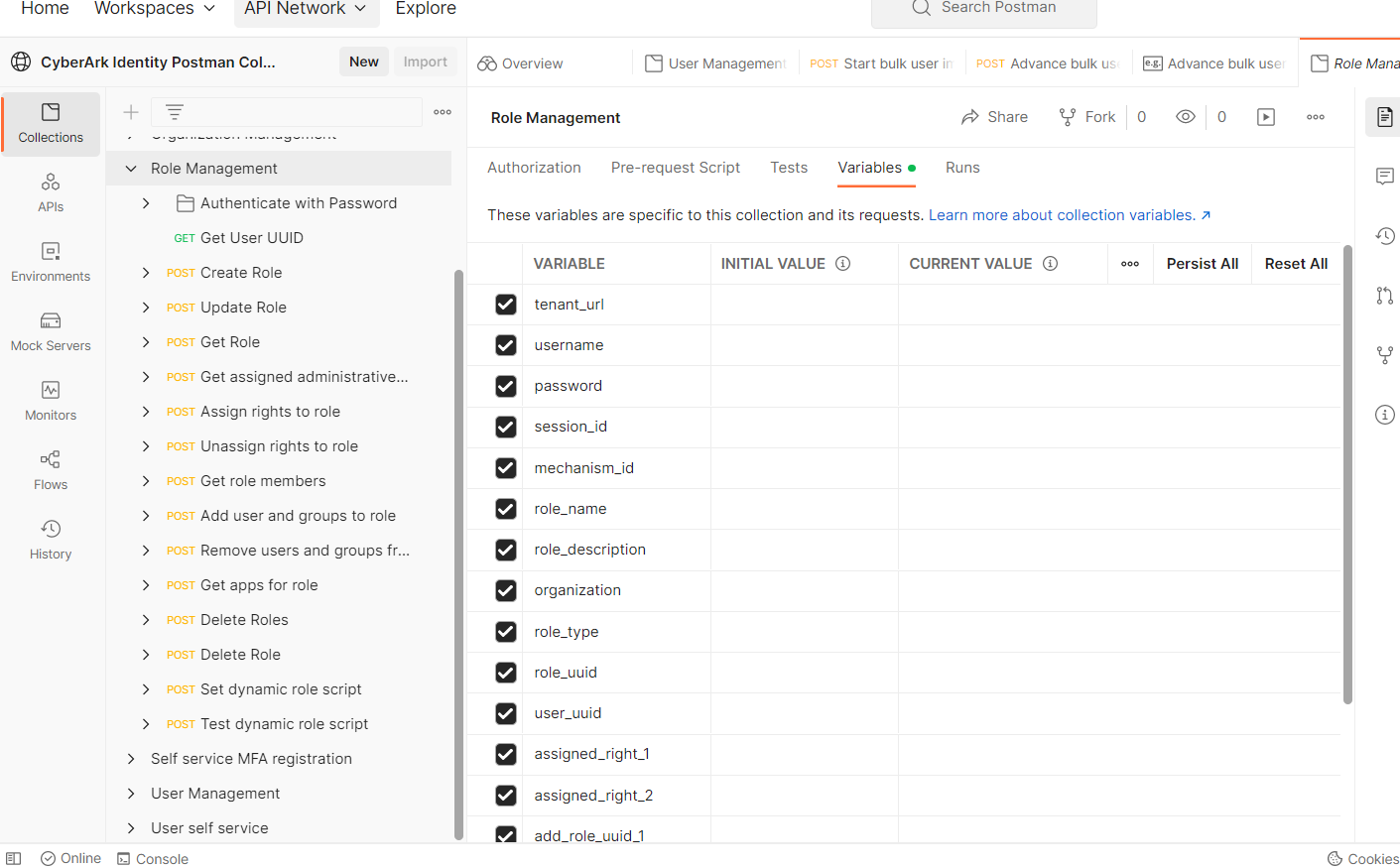Click the New button
Viewport: 1400px width, 868px height.
click(x=364, y=62)
